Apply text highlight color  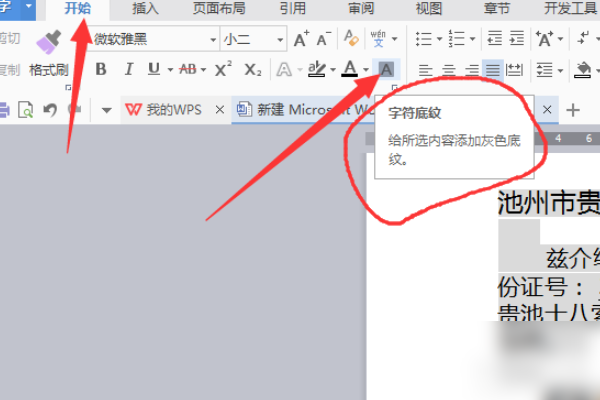(x=317, y=69)
